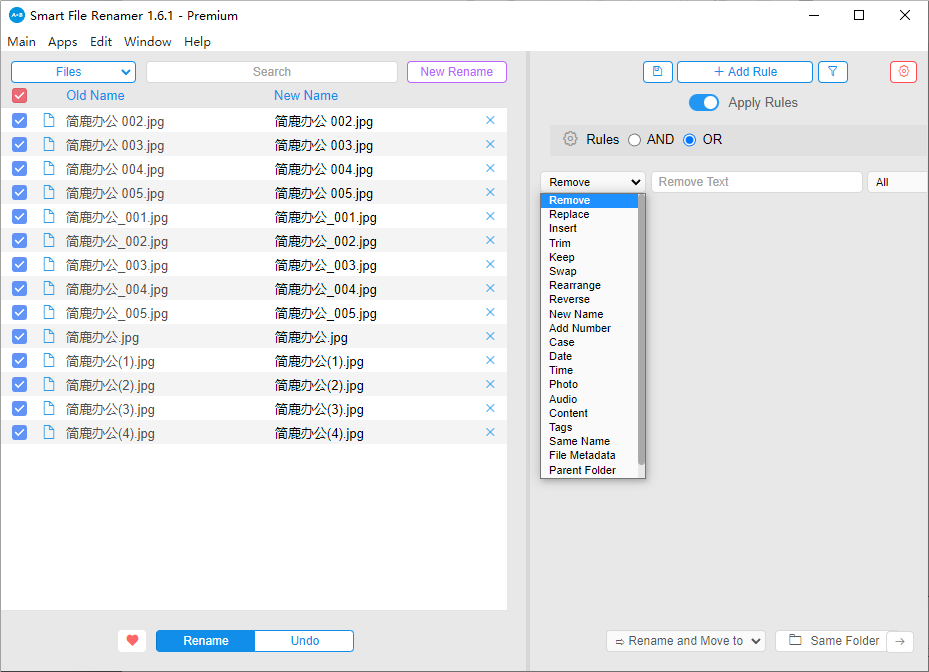Click the Add Rule button

pos(745,72)
